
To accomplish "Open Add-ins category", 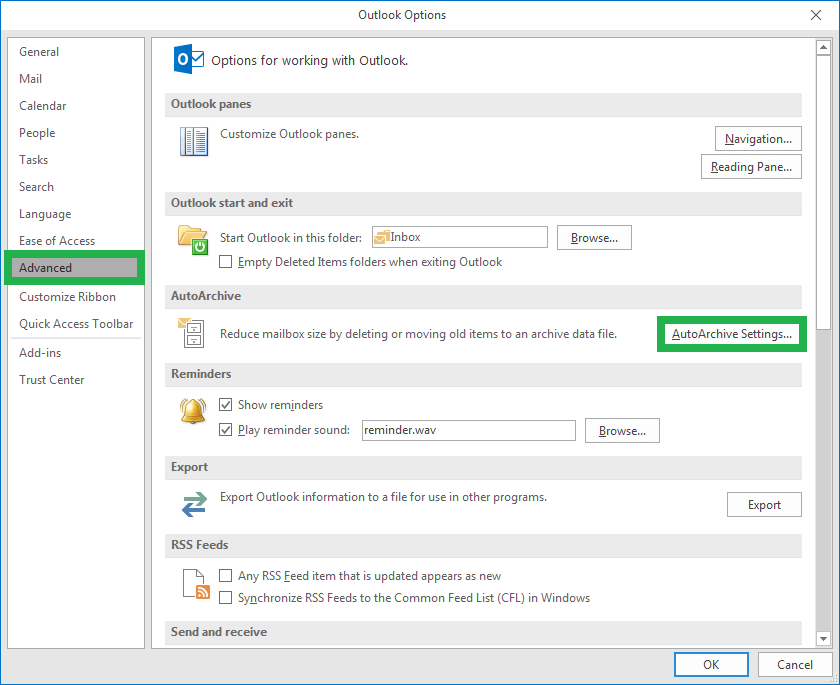I will tap(40, 353).
